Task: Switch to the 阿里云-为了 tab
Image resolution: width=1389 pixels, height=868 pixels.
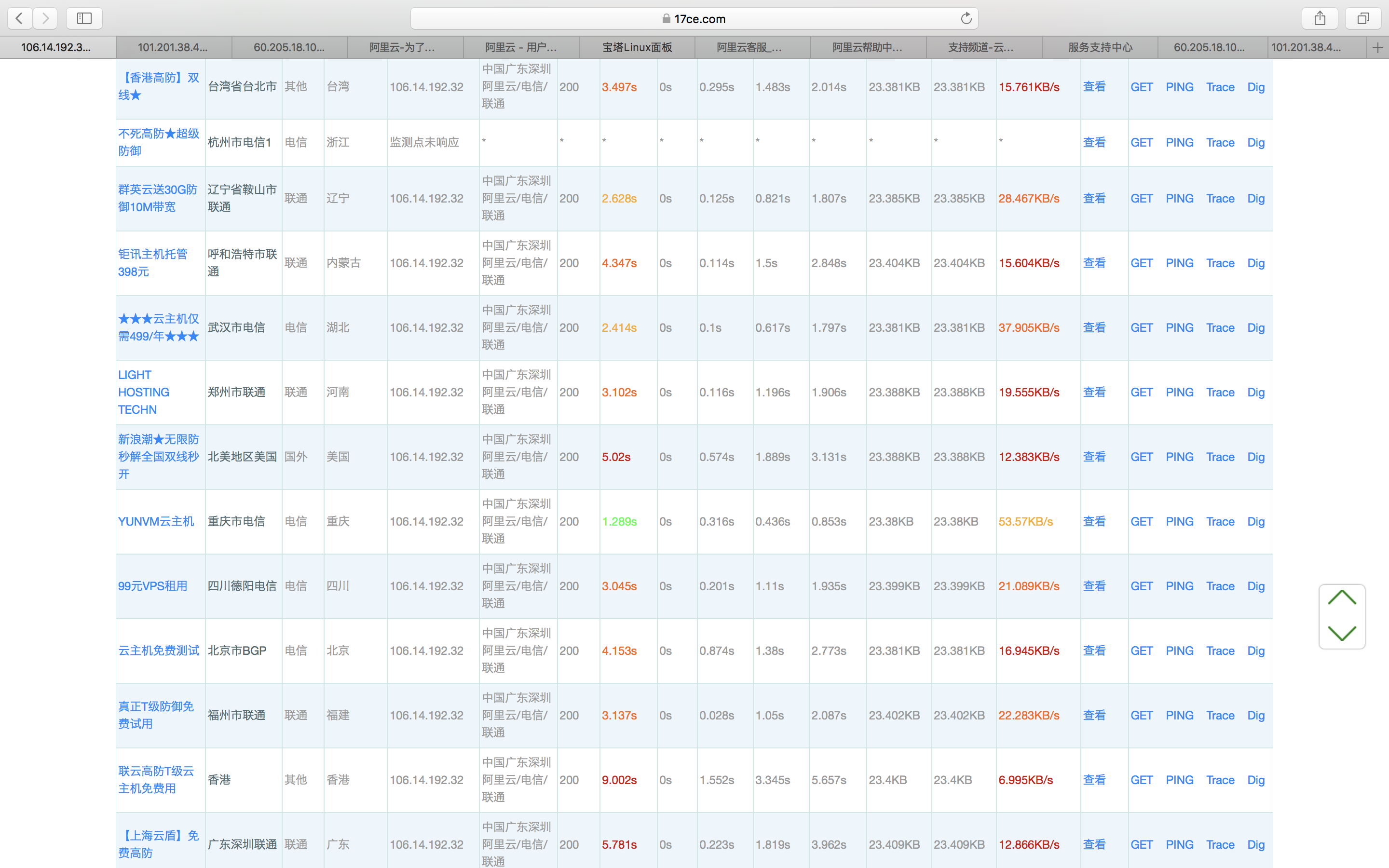Action: coord(405,48)
